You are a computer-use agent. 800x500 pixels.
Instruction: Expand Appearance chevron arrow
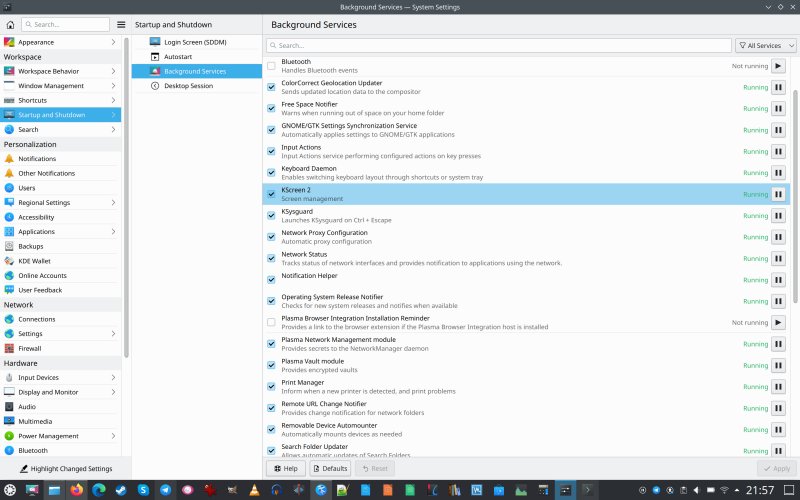[x=113, y=42]
